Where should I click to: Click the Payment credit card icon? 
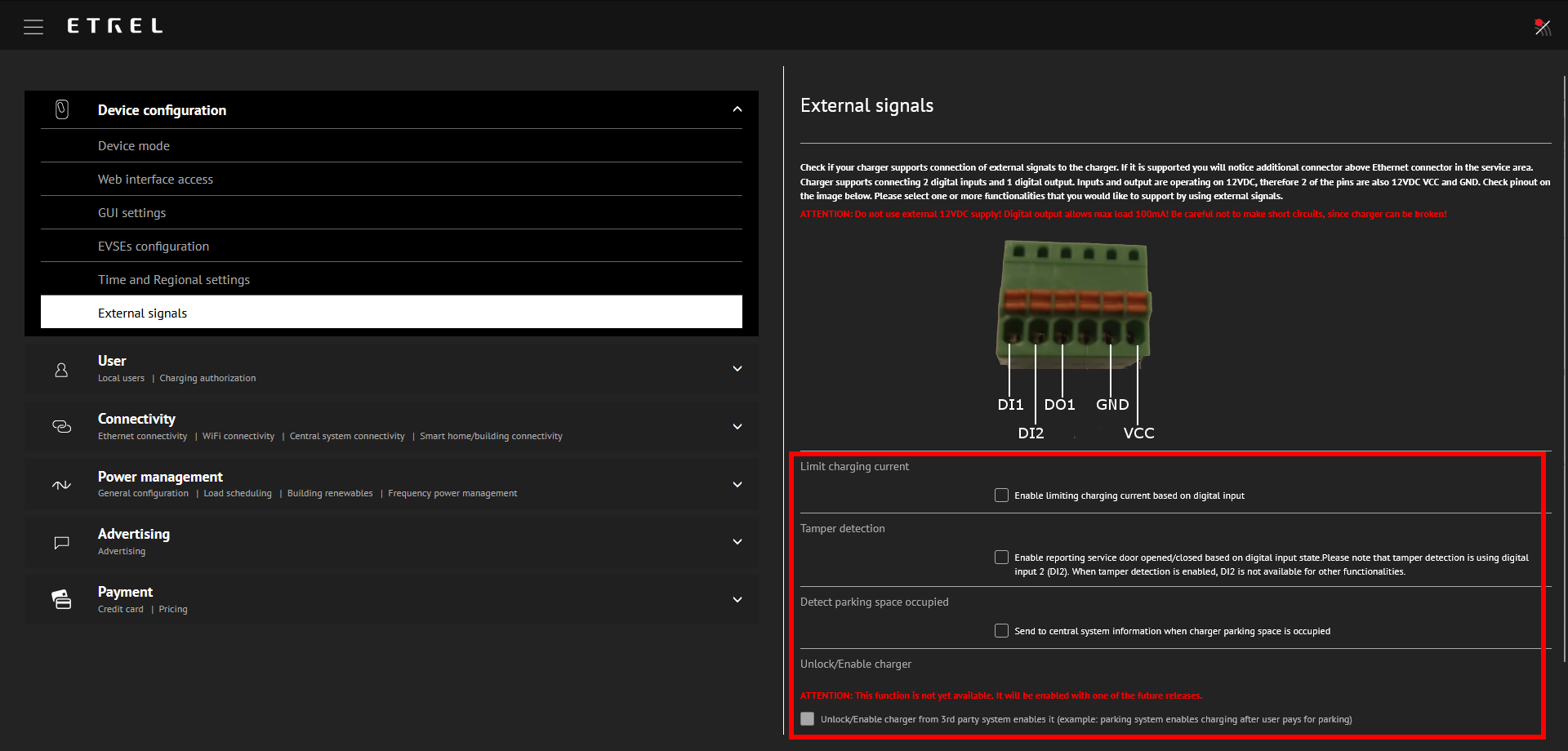62,600
